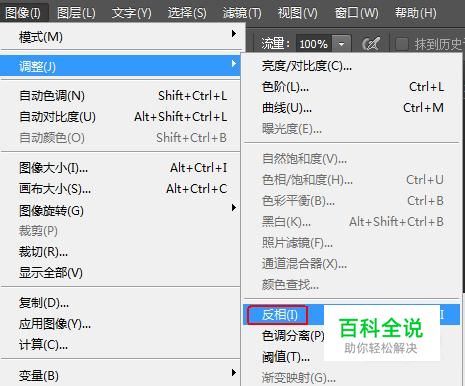Choose 裁切(R)... entry
This screenshot has height=386, width=465.
pos(120,252)
